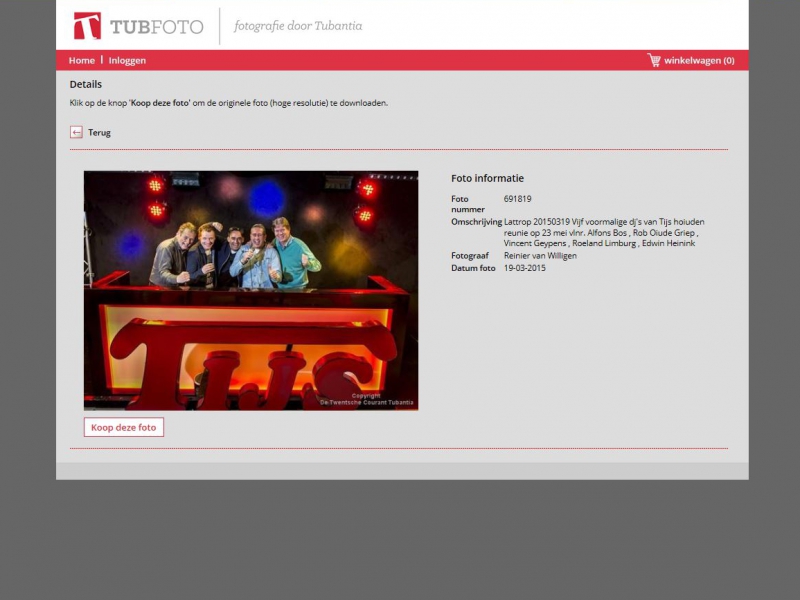Open the winkelwagen (0) link

coord(699,60)
